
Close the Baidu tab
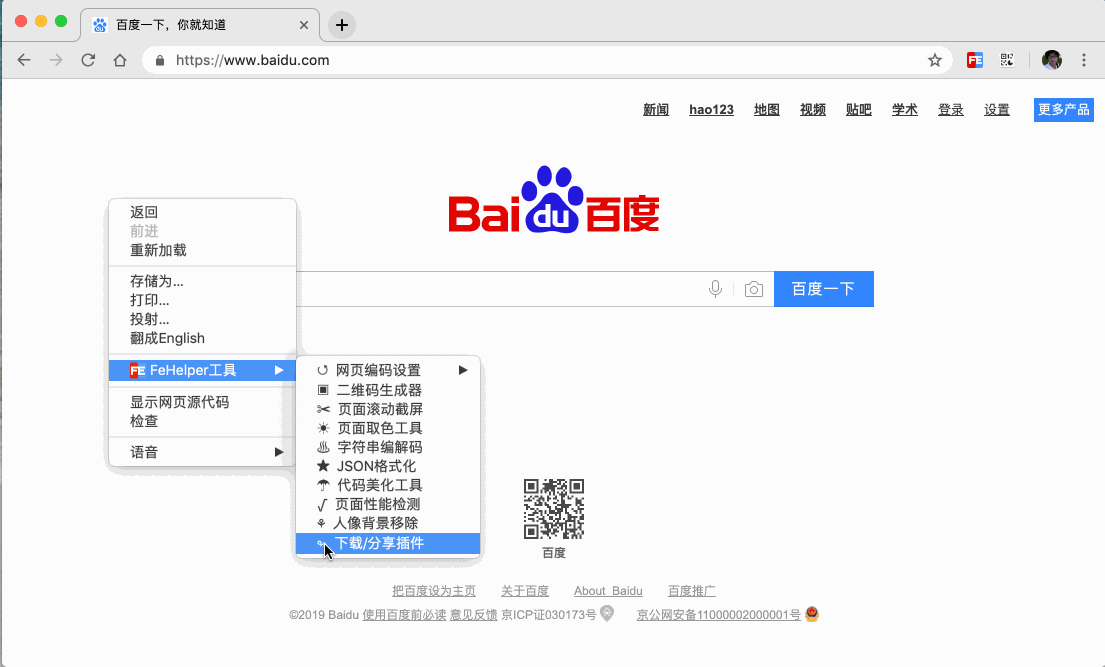pyautogui.click(x=304, y=25)
